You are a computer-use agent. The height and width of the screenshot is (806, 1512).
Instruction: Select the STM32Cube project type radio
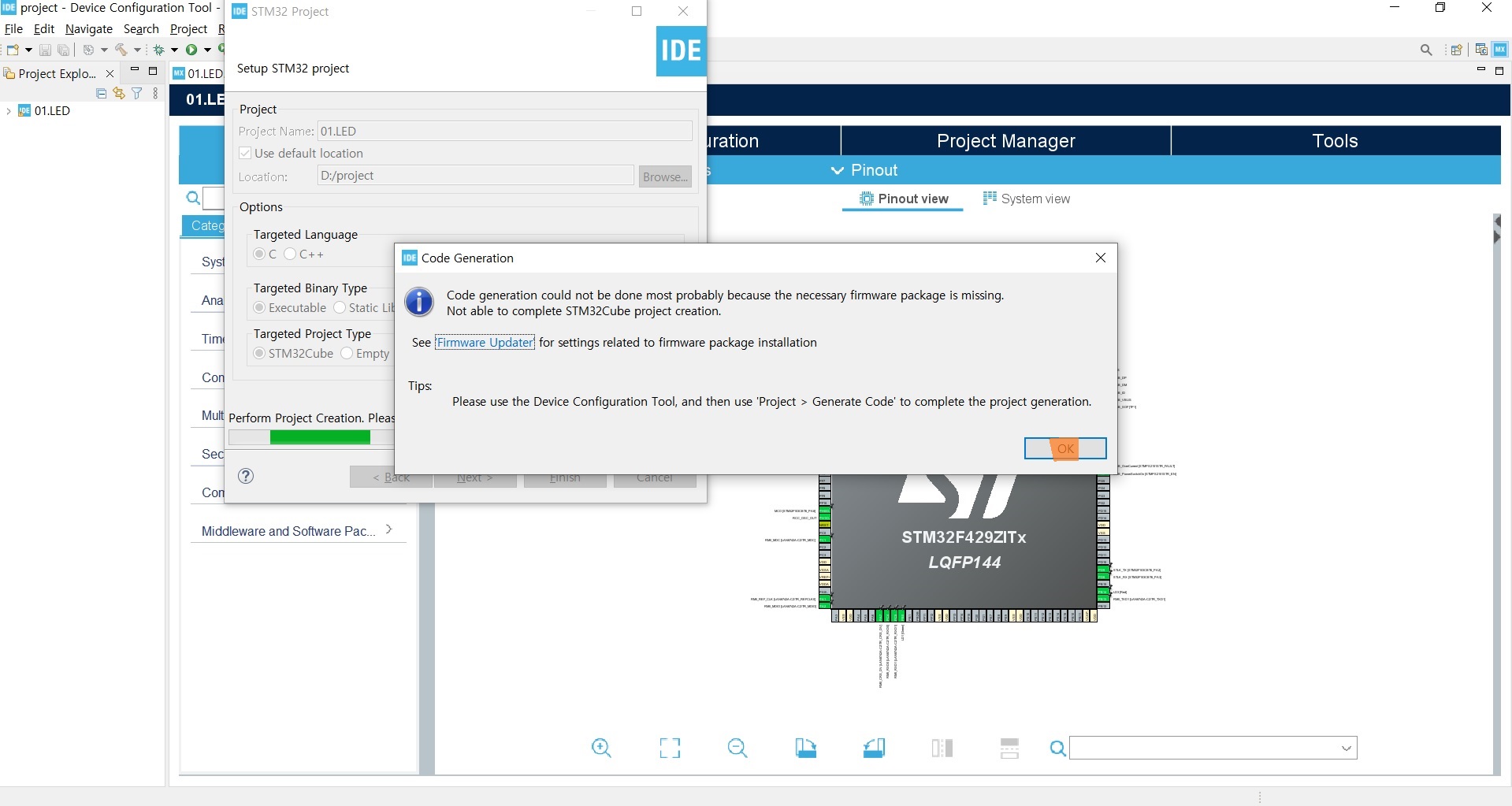pos(259,353)
